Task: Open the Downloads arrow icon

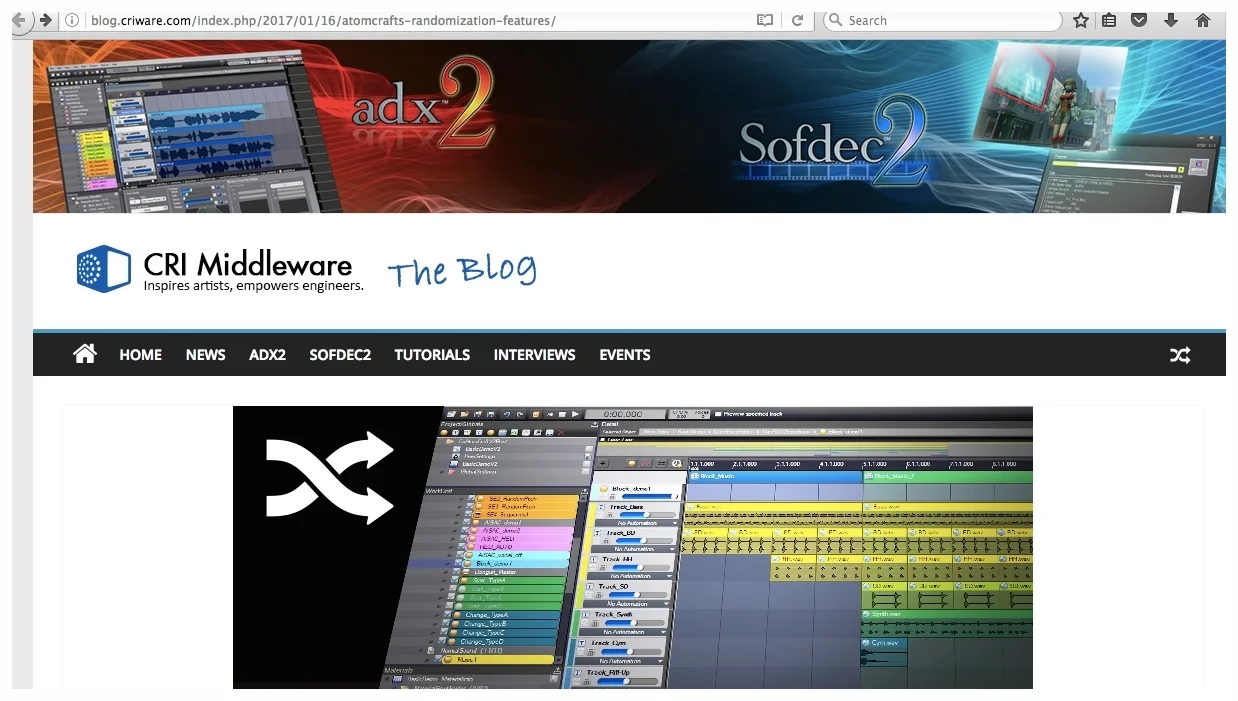Action: coord(1171,20)
